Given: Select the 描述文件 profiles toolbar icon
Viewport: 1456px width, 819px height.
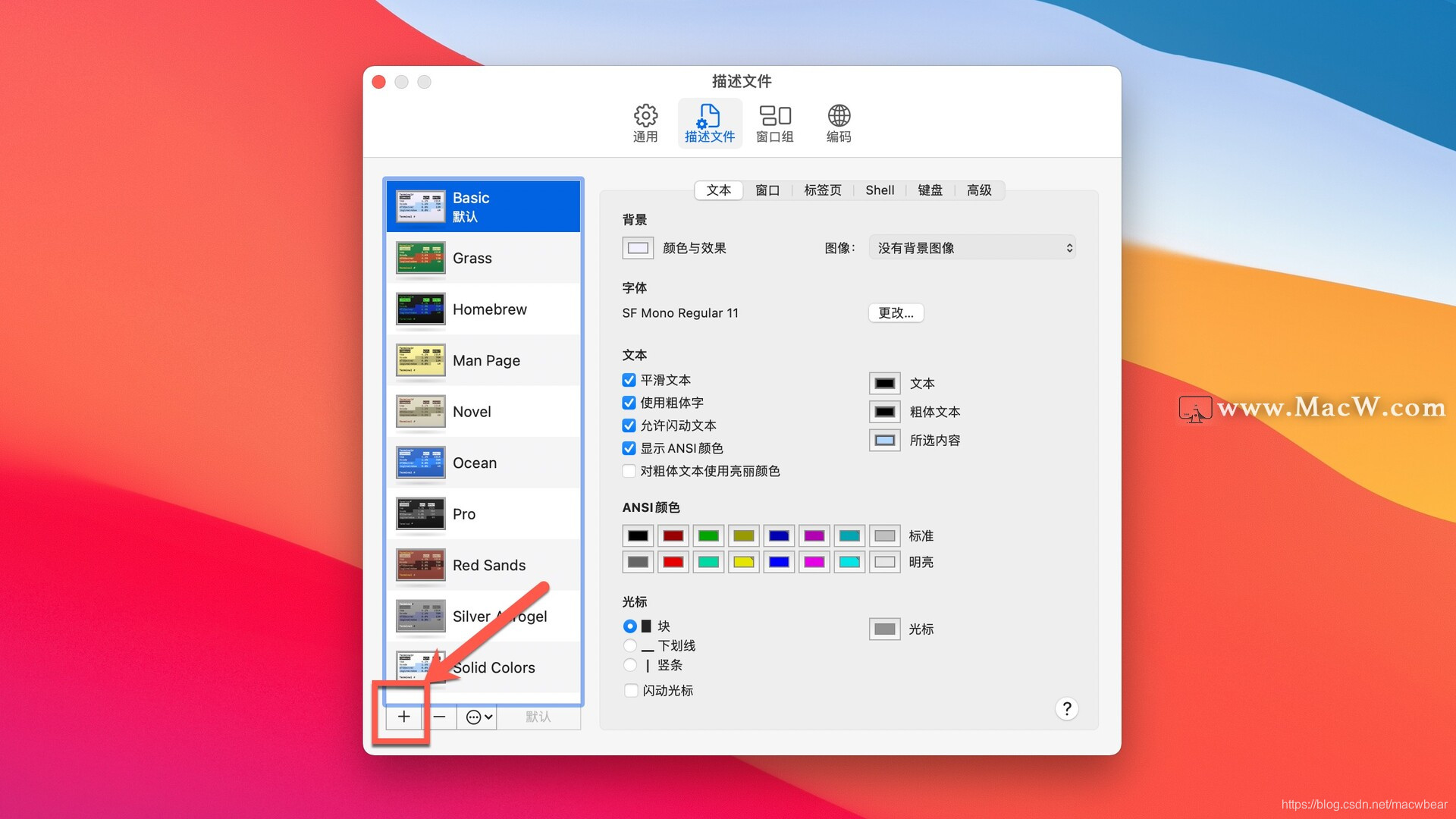Looking at the screenshot, I should coord(709,124).
